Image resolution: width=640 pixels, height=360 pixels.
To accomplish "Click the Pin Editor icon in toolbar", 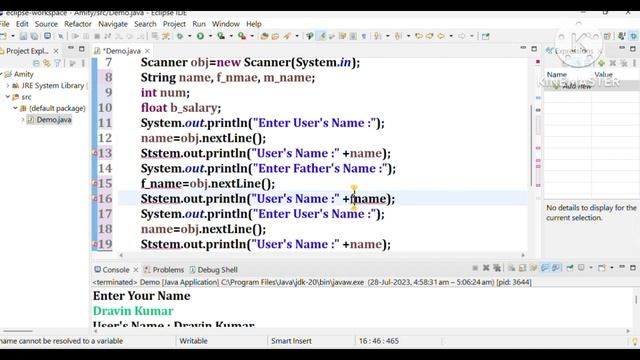I will coord(485,36).
